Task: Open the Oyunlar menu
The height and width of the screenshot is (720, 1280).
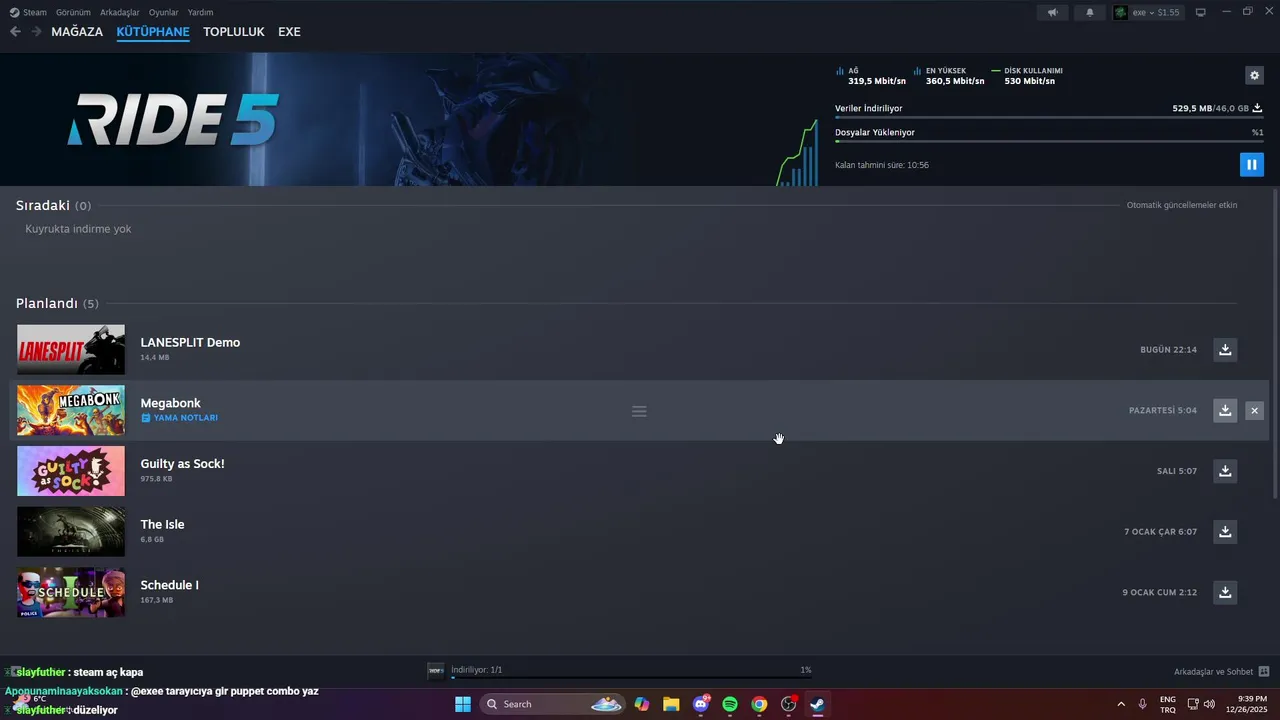Action: tap(163, 12)
